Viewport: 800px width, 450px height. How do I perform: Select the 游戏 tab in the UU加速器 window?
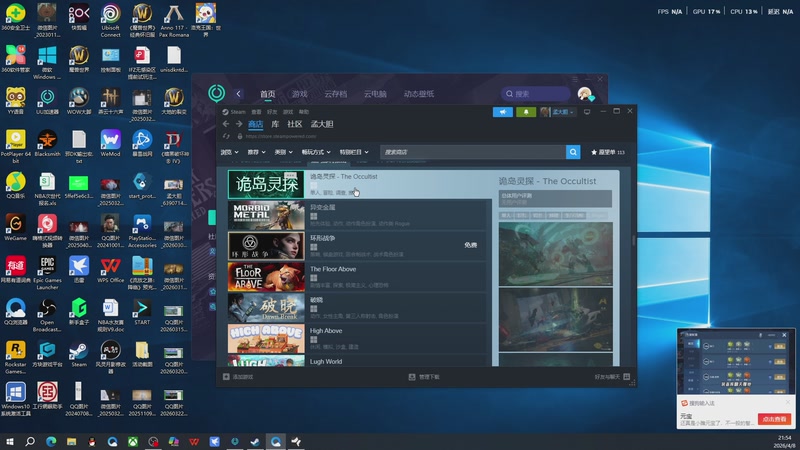(x=299, y=94)
